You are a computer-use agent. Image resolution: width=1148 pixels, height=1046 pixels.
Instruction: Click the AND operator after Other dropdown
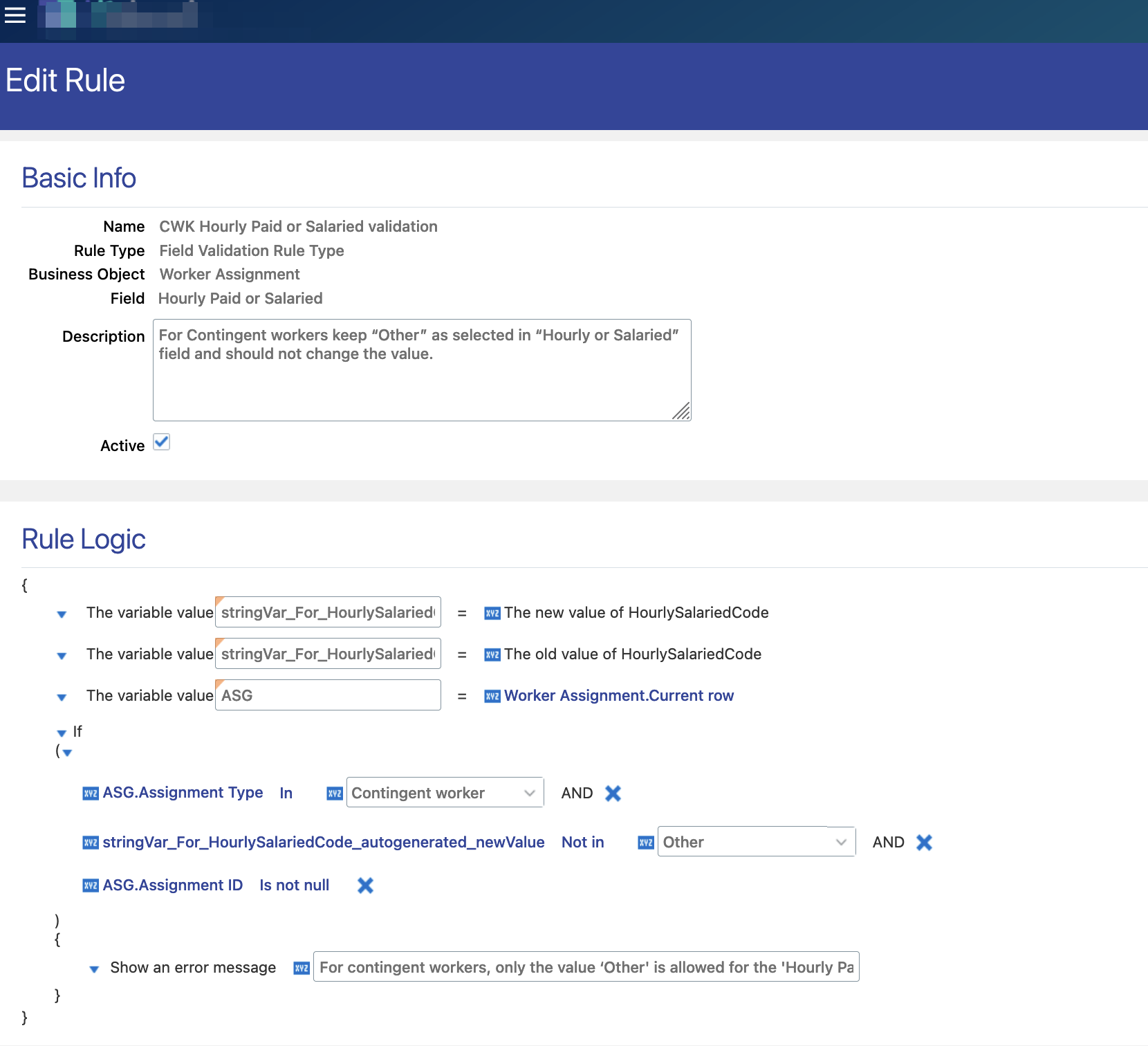[888, 842]
